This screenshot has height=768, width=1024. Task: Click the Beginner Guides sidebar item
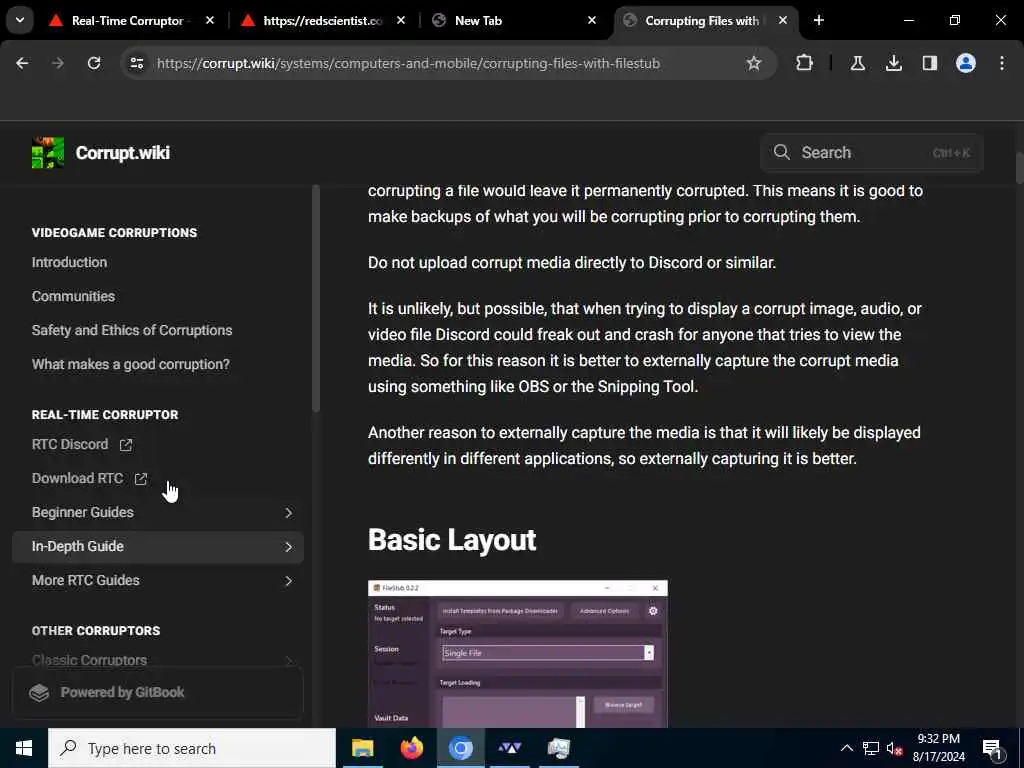pos(157,513)
